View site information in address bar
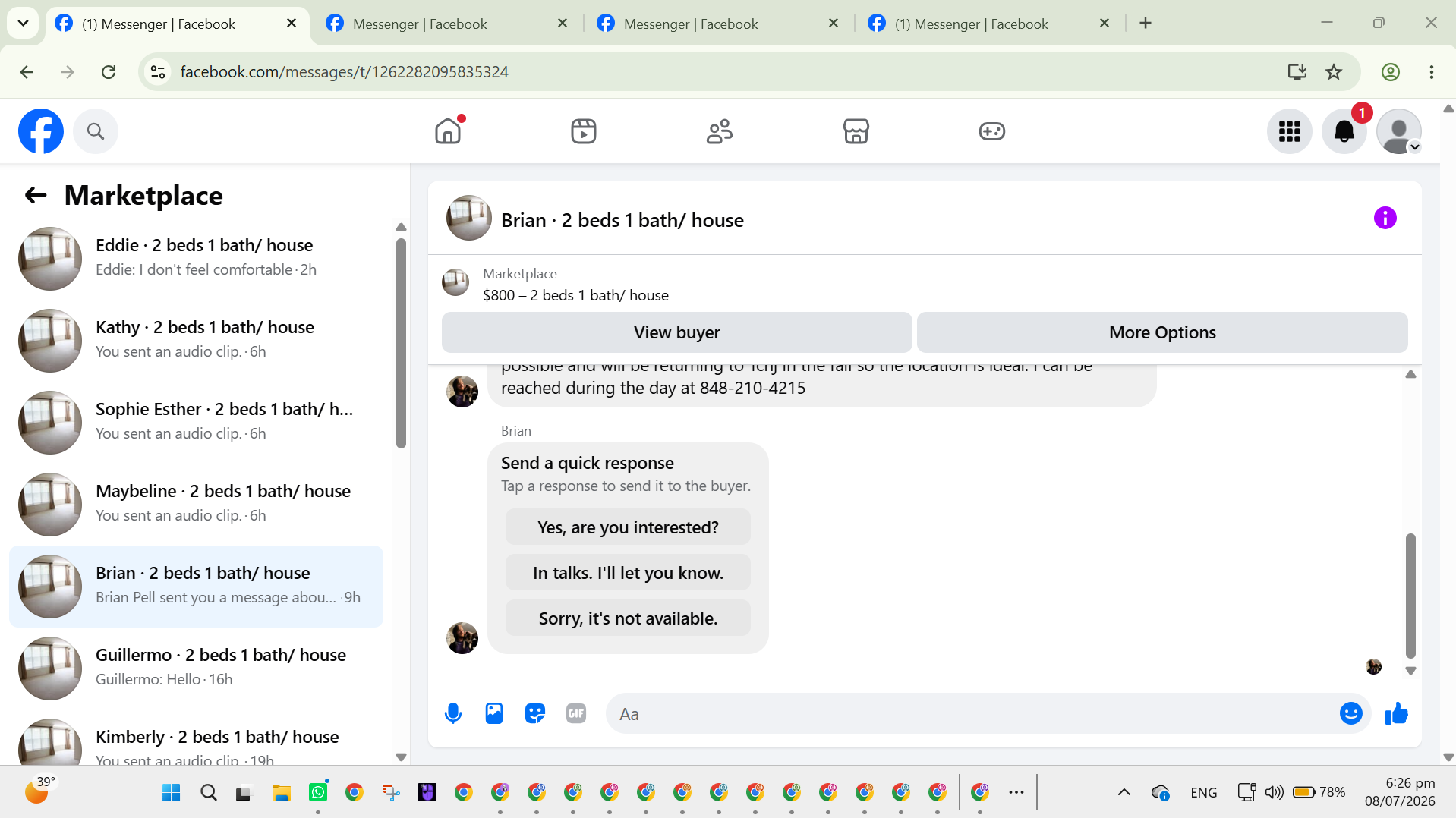 tap(158, 72)
